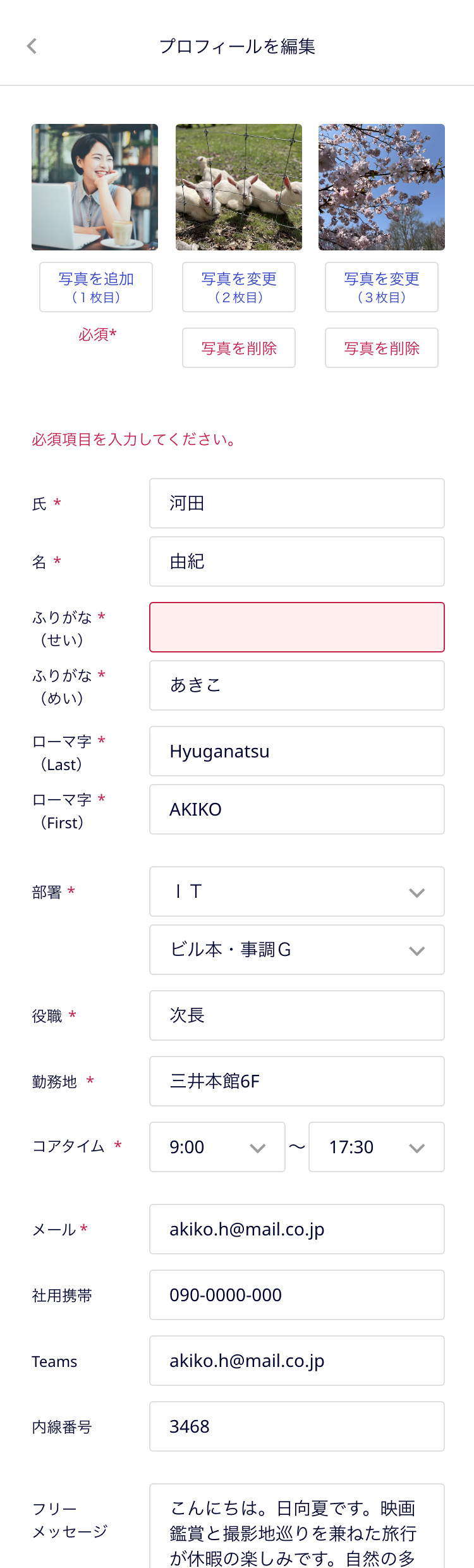The image size is (474, 1568).
Task: Expand the ビル本・事調G group dropdown
Action: pyautogui.click(x=296, y=950)
